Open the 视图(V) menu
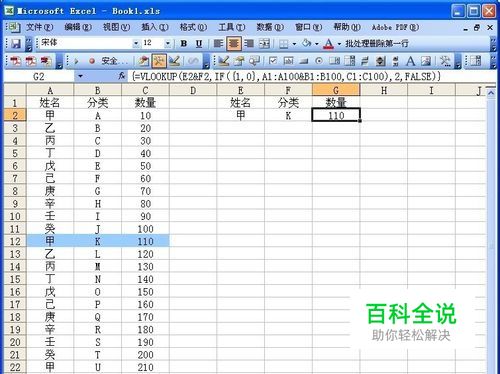 tap(116, 27)
